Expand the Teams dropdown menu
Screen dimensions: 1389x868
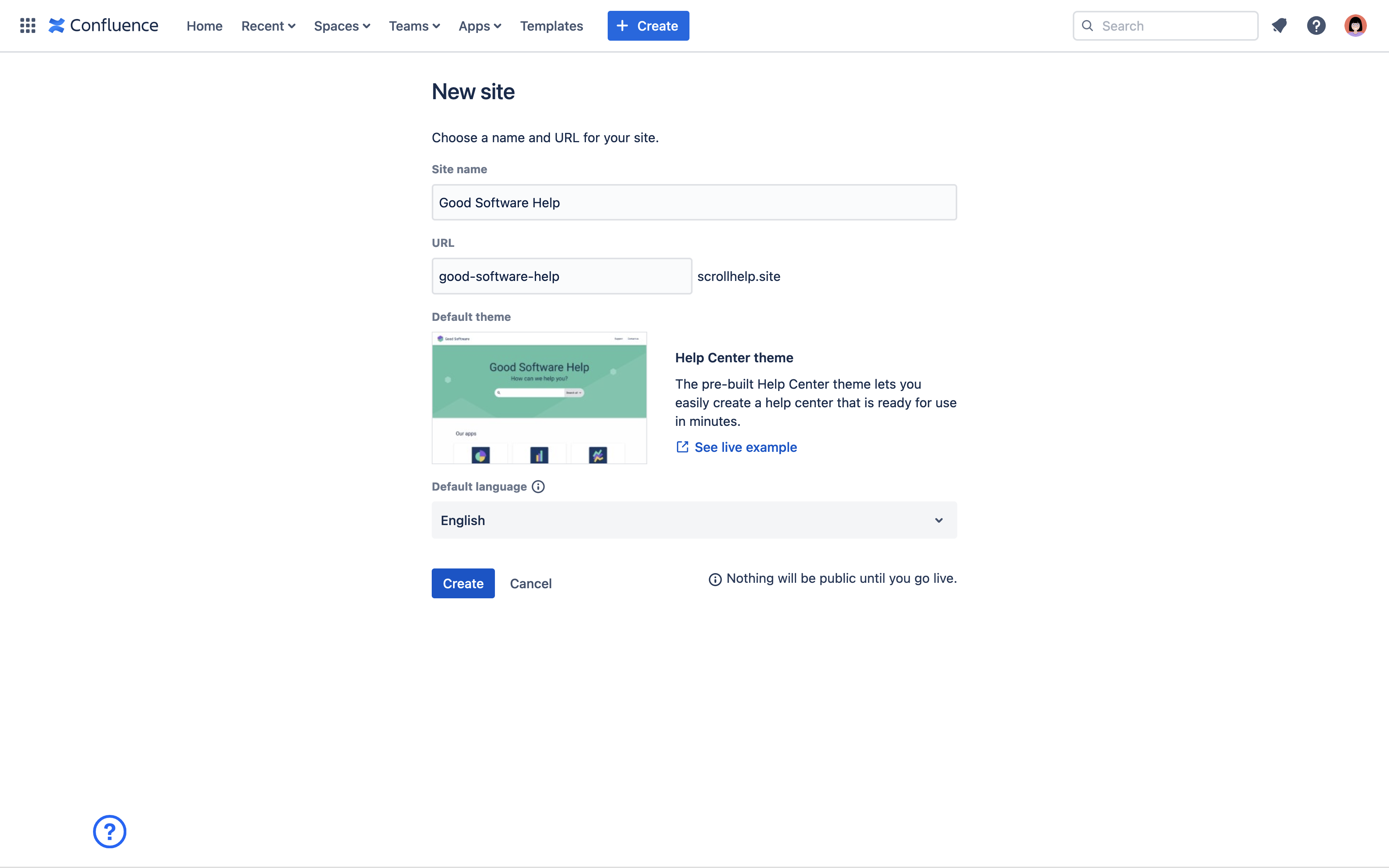(414, 26)
